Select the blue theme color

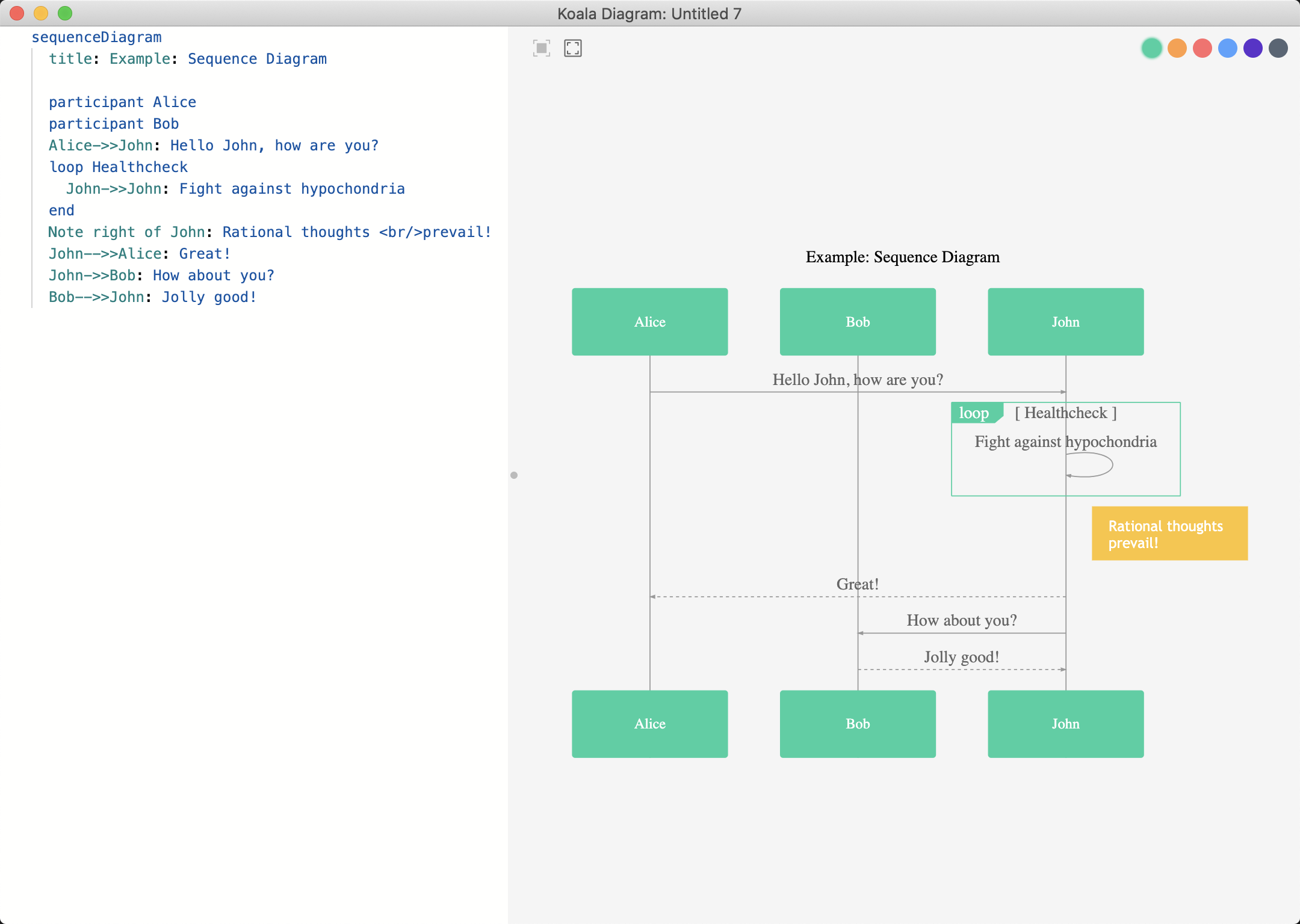click(x=1227, y=48)
